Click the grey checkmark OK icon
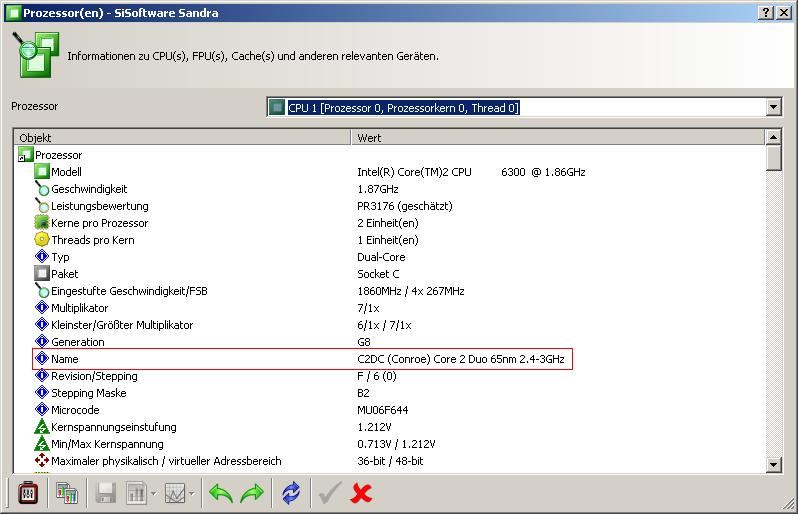The height and width of the screenshot is (514, 798). 330,493
